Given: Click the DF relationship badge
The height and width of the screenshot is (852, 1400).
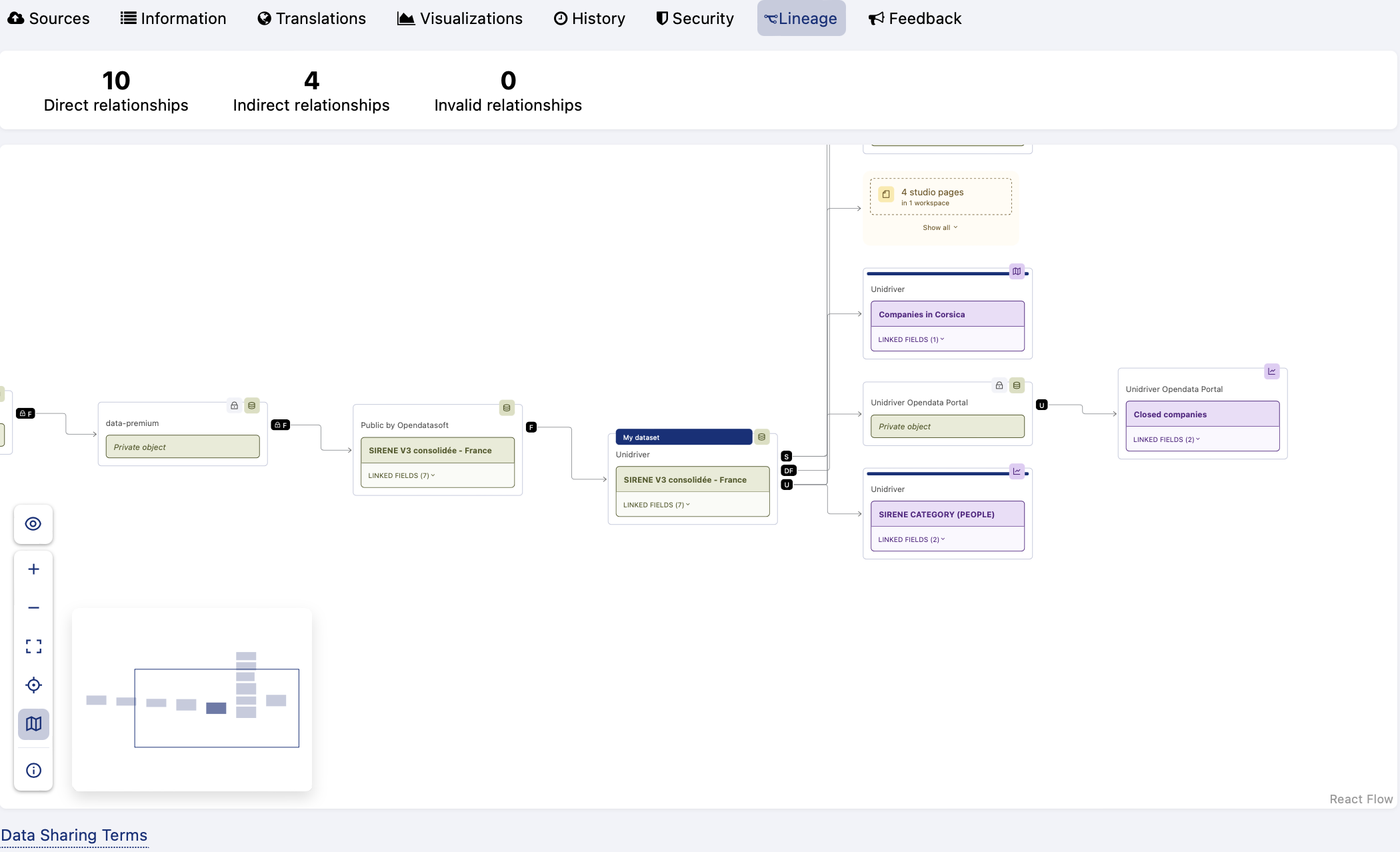Looking at the screenshot, I should [x=789, y=471].
